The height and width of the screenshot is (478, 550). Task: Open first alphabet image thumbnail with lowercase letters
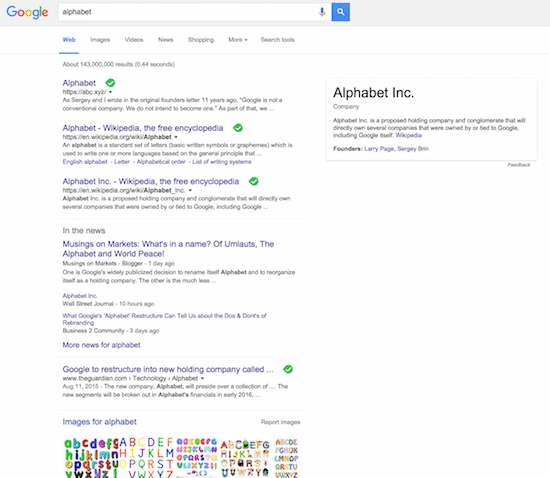click(x=91, y=457)
